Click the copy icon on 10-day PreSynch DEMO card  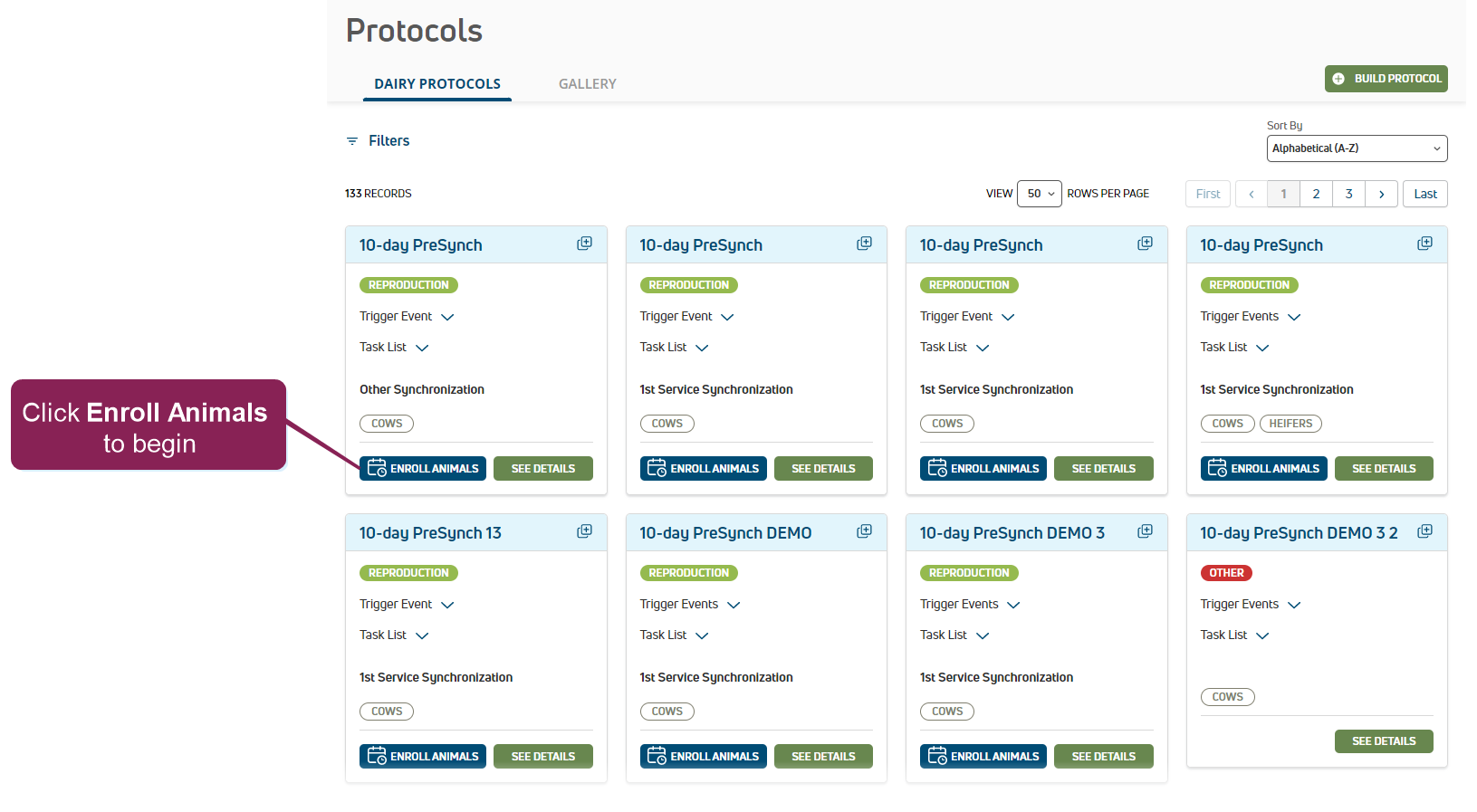(864, 531)
